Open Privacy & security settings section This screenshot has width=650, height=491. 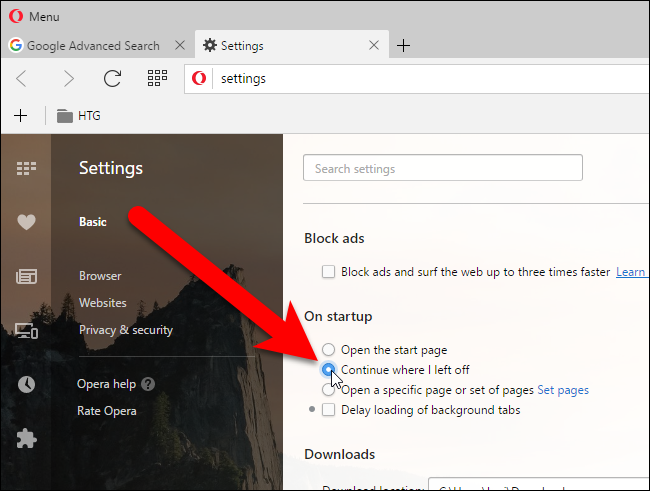point(126,330)
